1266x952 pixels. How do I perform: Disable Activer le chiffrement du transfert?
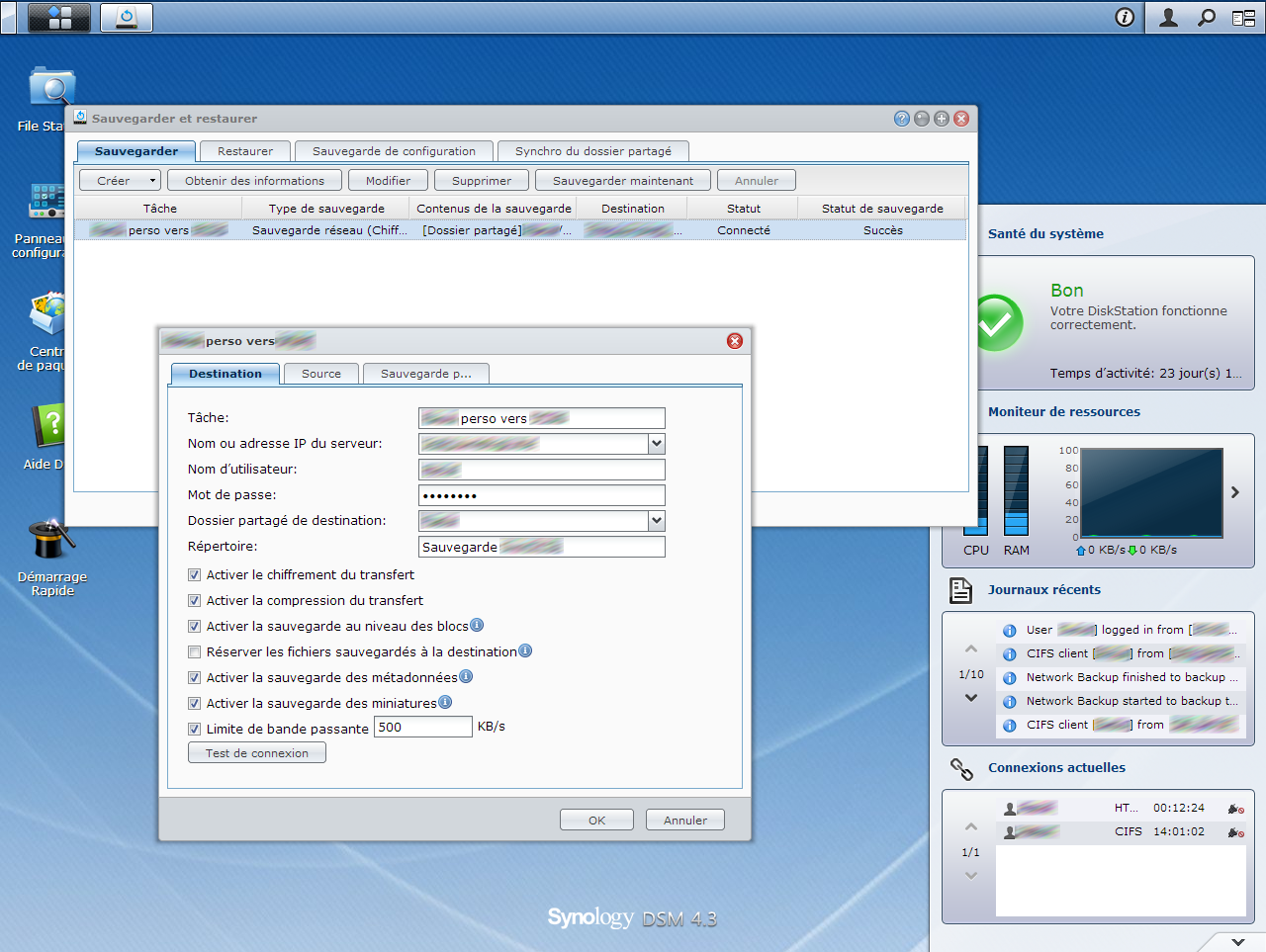click(195, 575)
